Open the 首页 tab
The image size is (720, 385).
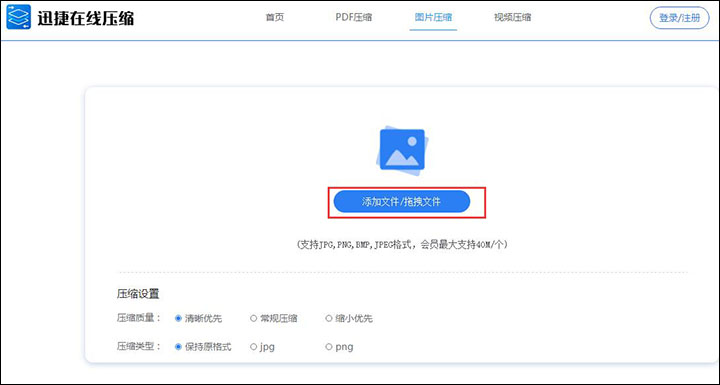pos(275,18)
